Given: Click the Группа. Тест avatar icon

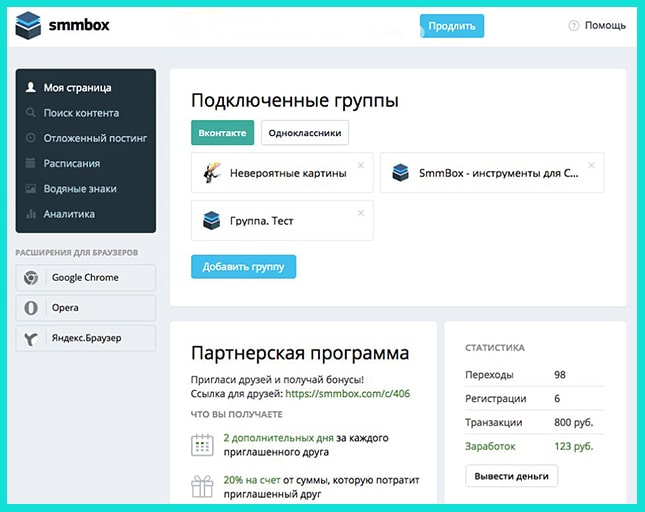Looking at the screenshot, I should [x=211, y=220].
